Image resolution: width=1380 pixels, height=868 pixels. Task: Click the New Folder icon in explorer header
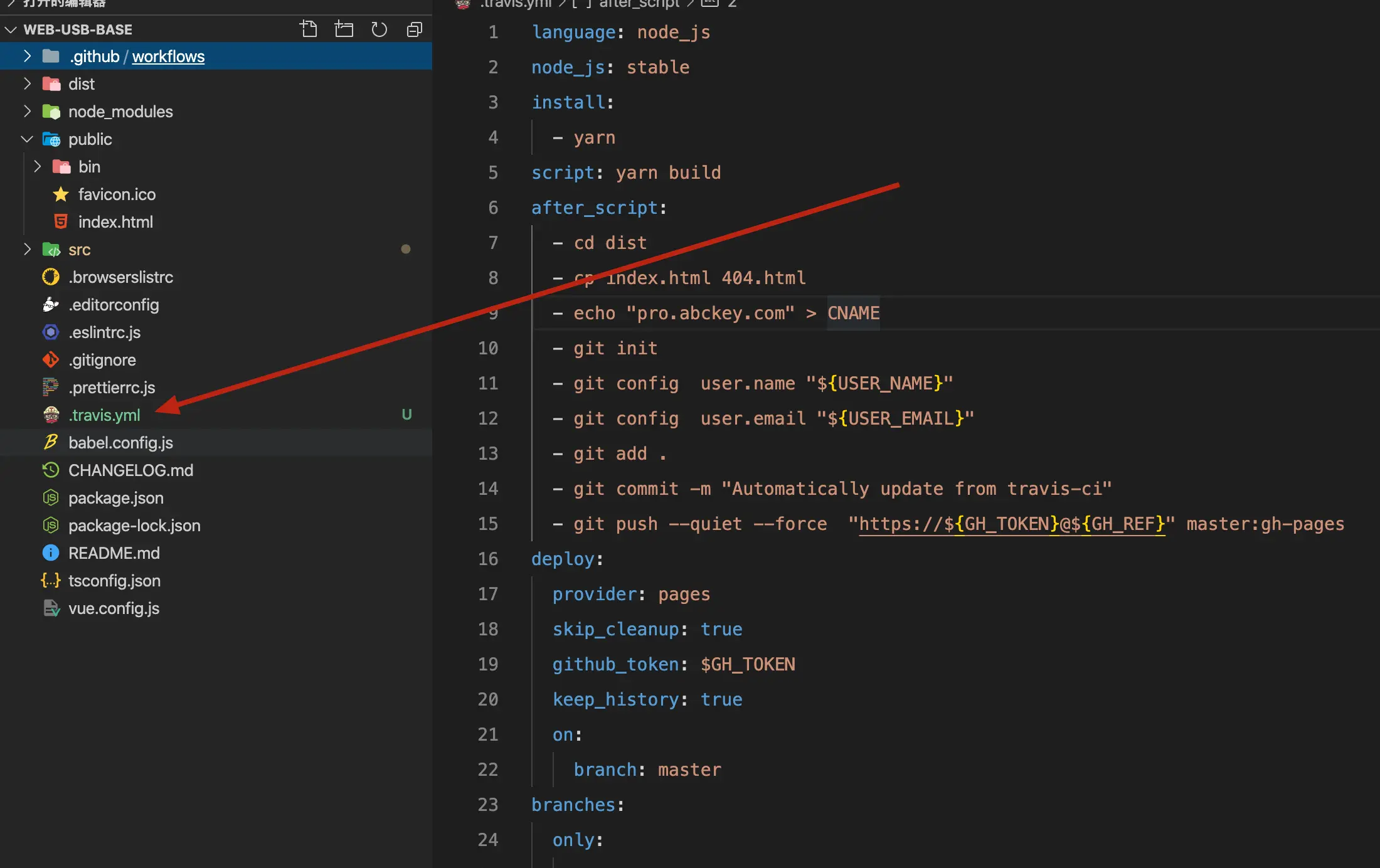coord(344,29)
